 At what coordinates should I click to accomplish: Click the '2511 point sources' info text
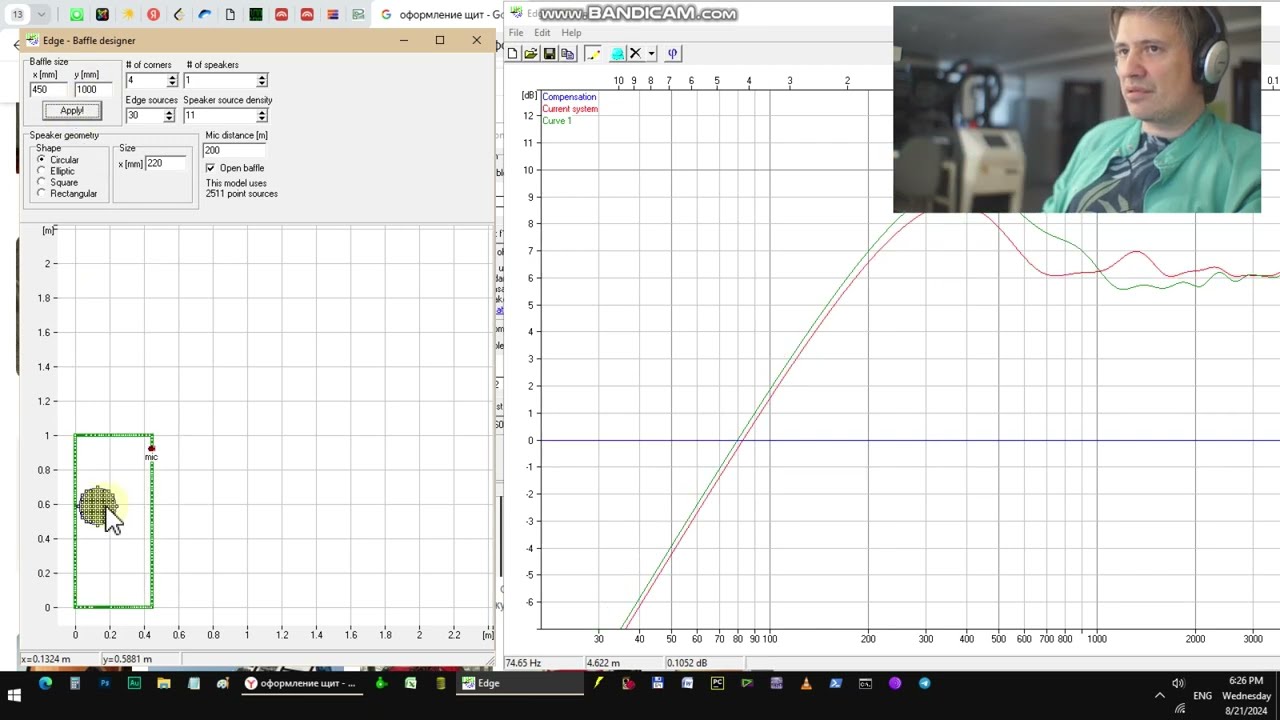pos(242,194)
